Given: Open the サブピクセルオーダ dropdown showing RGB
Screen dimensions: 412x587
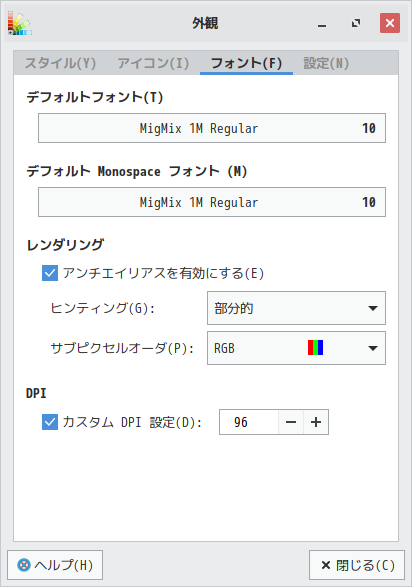Looking at the screenshot, I should coord(296,348).
